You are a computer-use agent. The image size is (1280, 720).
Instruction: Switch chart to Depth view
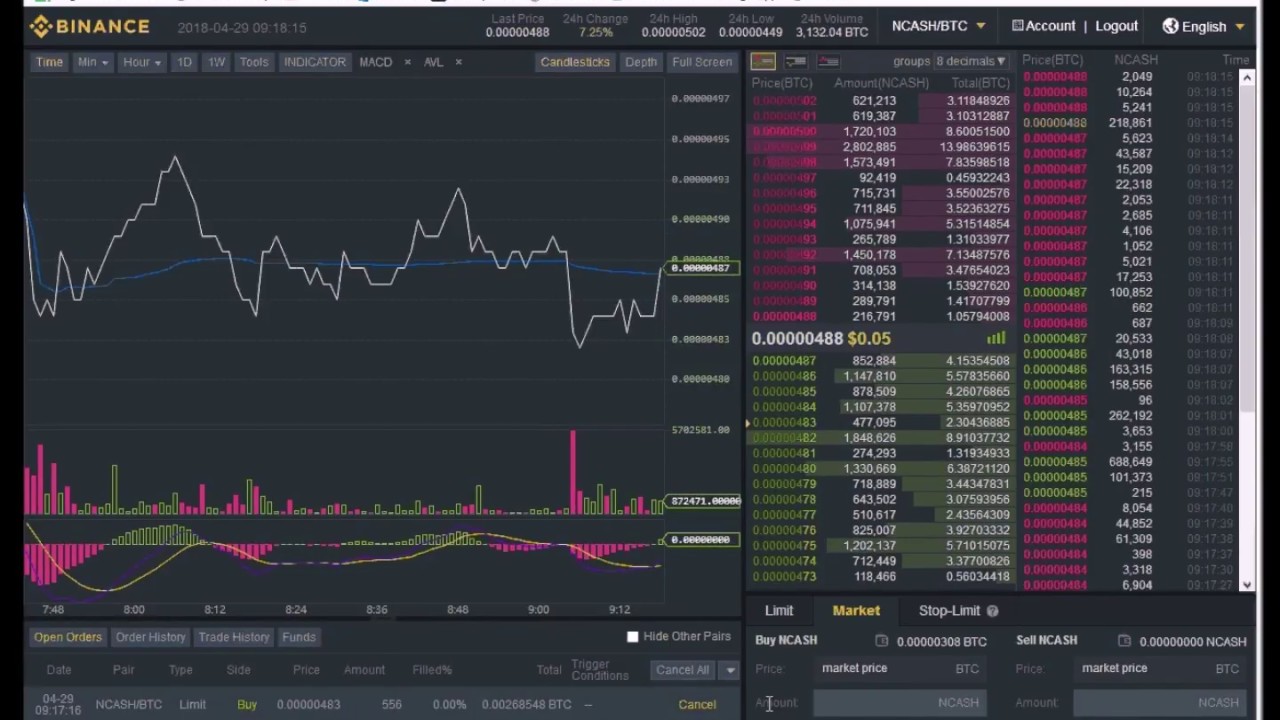641,62
